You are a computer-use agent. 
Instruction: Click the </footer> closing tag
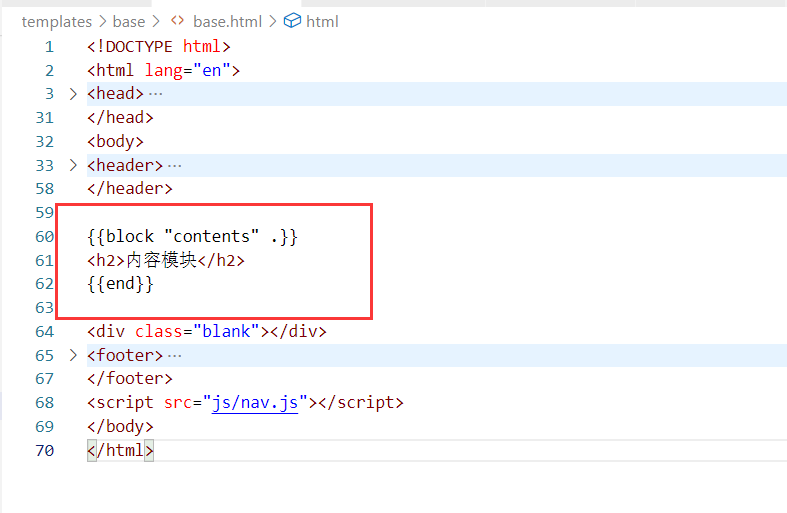tap(129, 378)
